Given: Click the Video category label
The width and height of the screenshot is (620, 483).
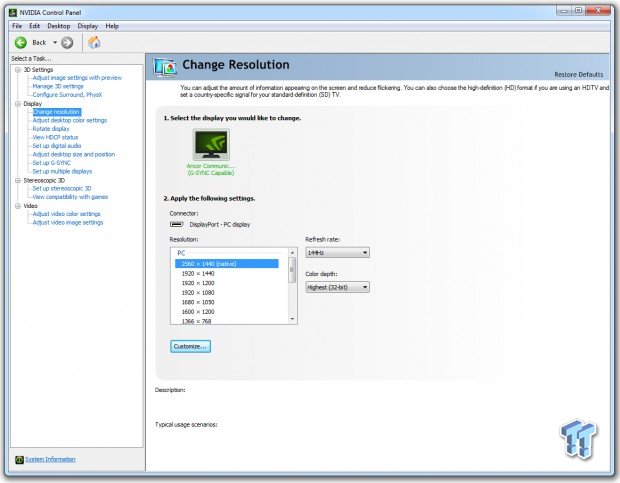Looking at the screenshot, I should coord(30,206).
